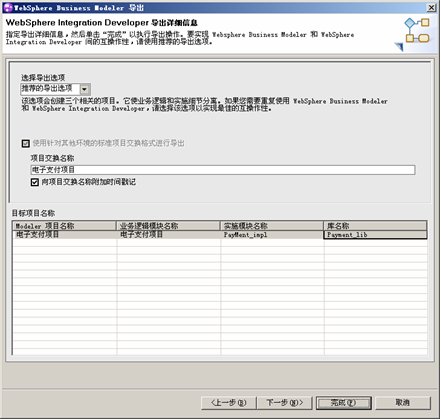
Task: Select the 电子支付项目 cell in Modeler project column
Action: [x=64, y=235]
